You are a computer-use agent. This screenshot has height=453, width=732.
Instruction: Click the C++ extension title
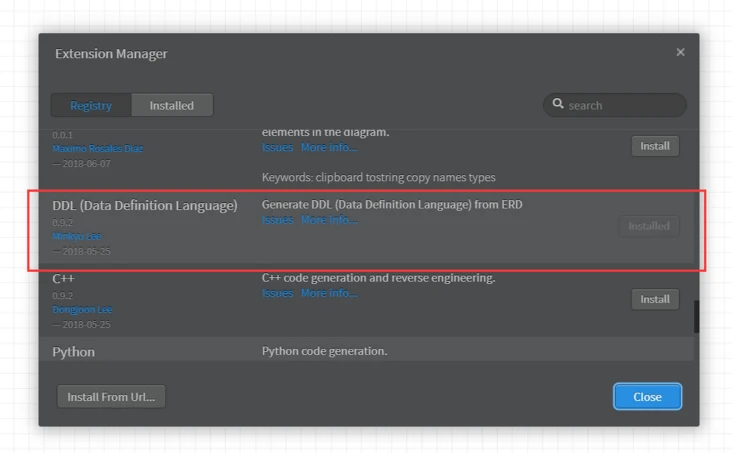click(x=63, y=279)
